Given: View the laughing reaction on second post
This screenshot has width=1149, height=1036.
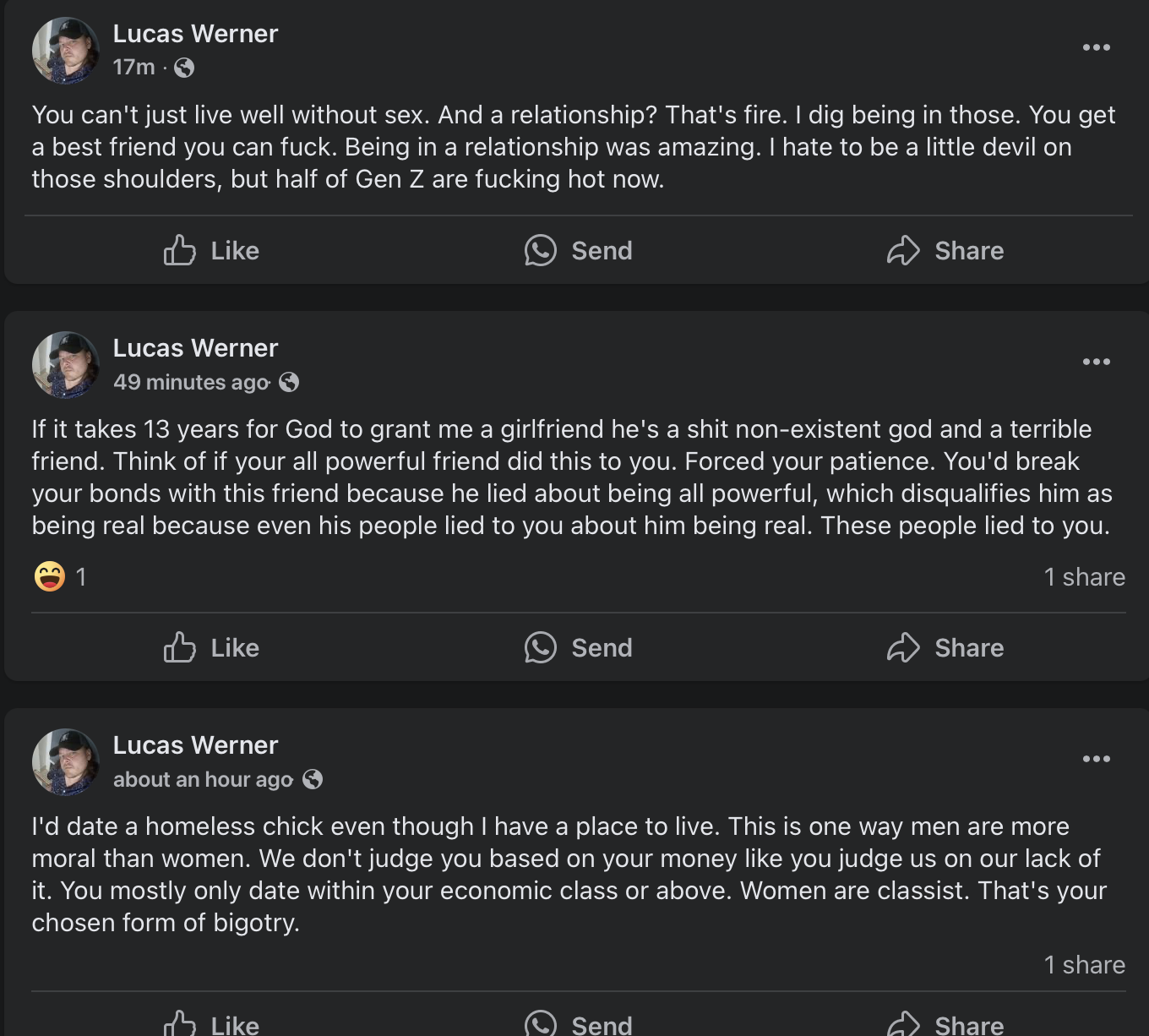Looking at the screenshot, I should click(x=50, y=576).
